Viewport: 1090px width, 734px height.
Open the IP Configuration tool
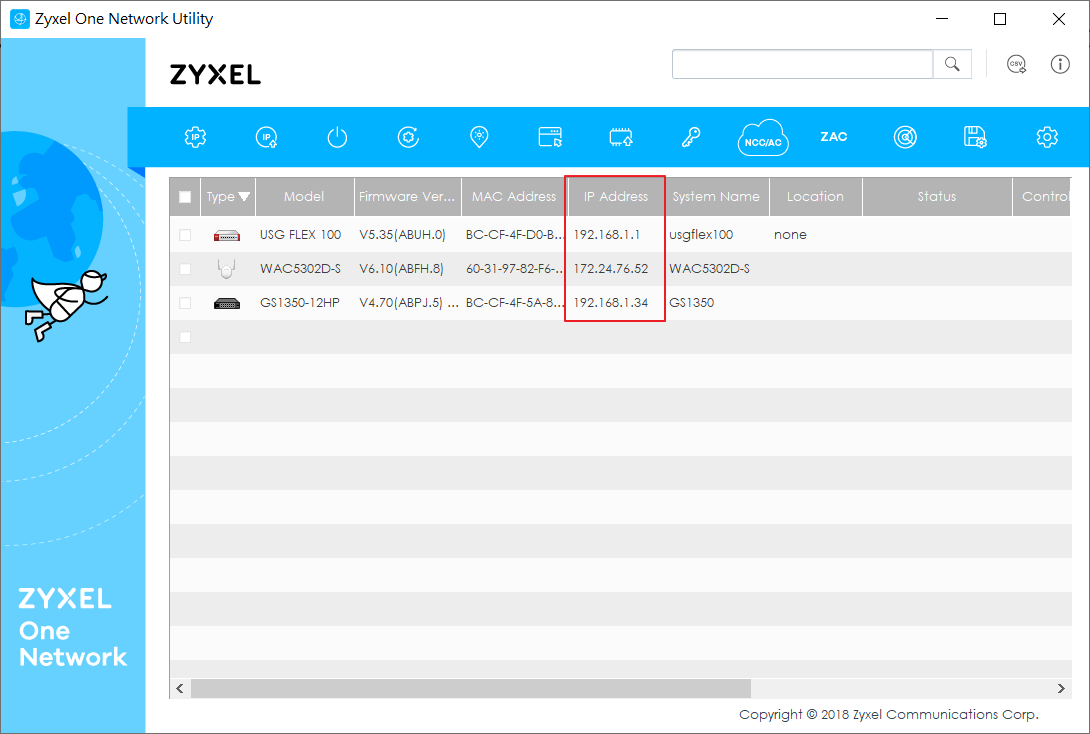[195, 137]
